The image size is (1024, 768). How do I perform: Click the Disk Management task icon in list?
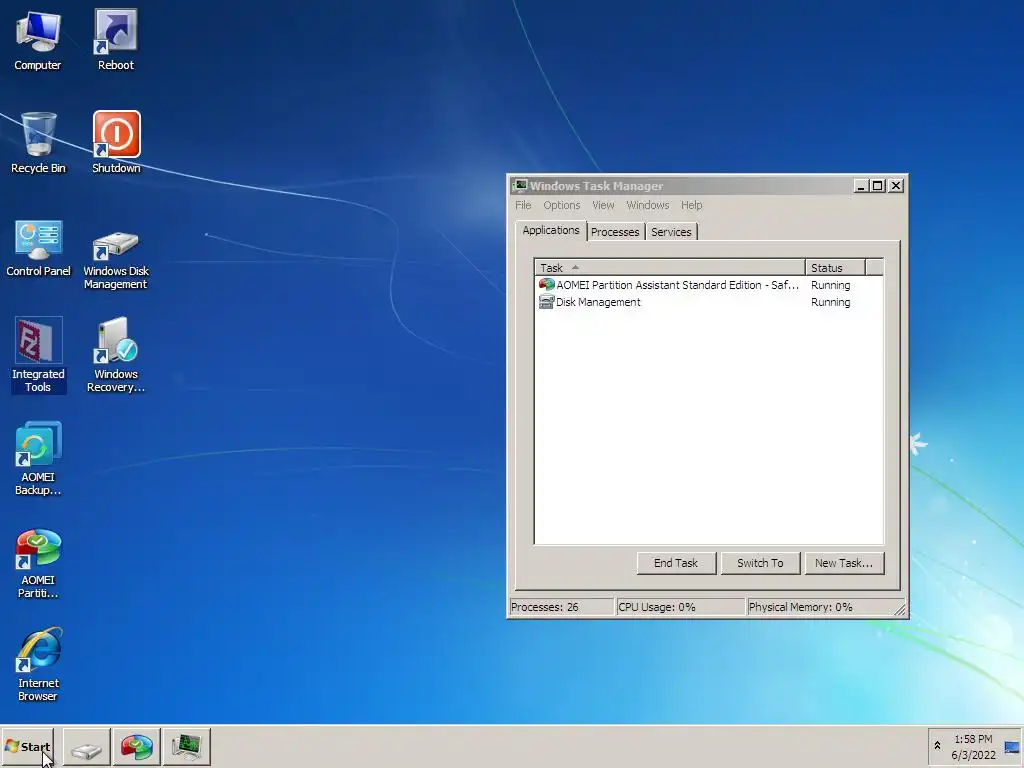(546, 302)
